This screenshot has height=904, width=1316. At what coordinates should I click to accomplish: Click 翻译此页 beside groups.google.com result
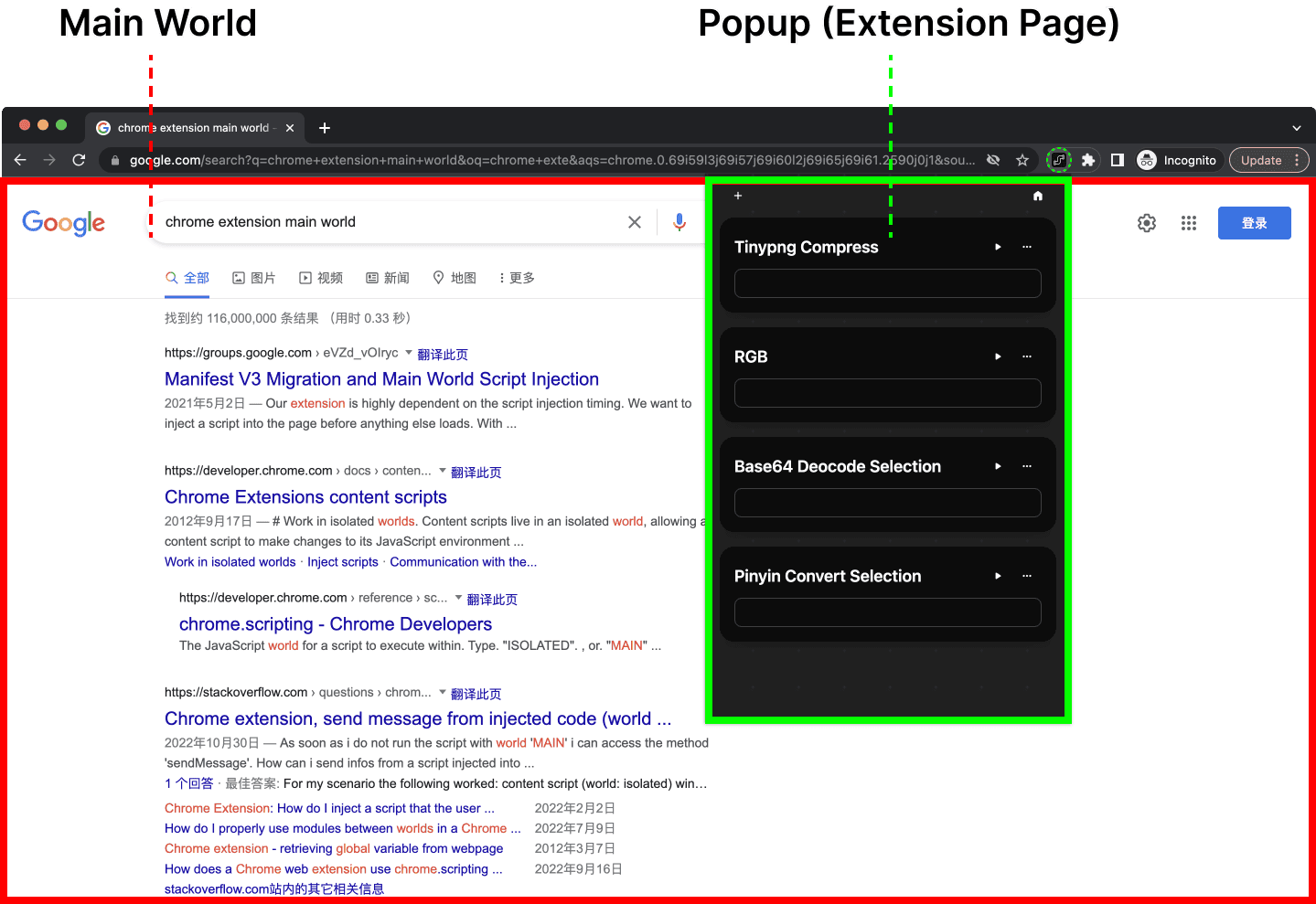(443, 355)
